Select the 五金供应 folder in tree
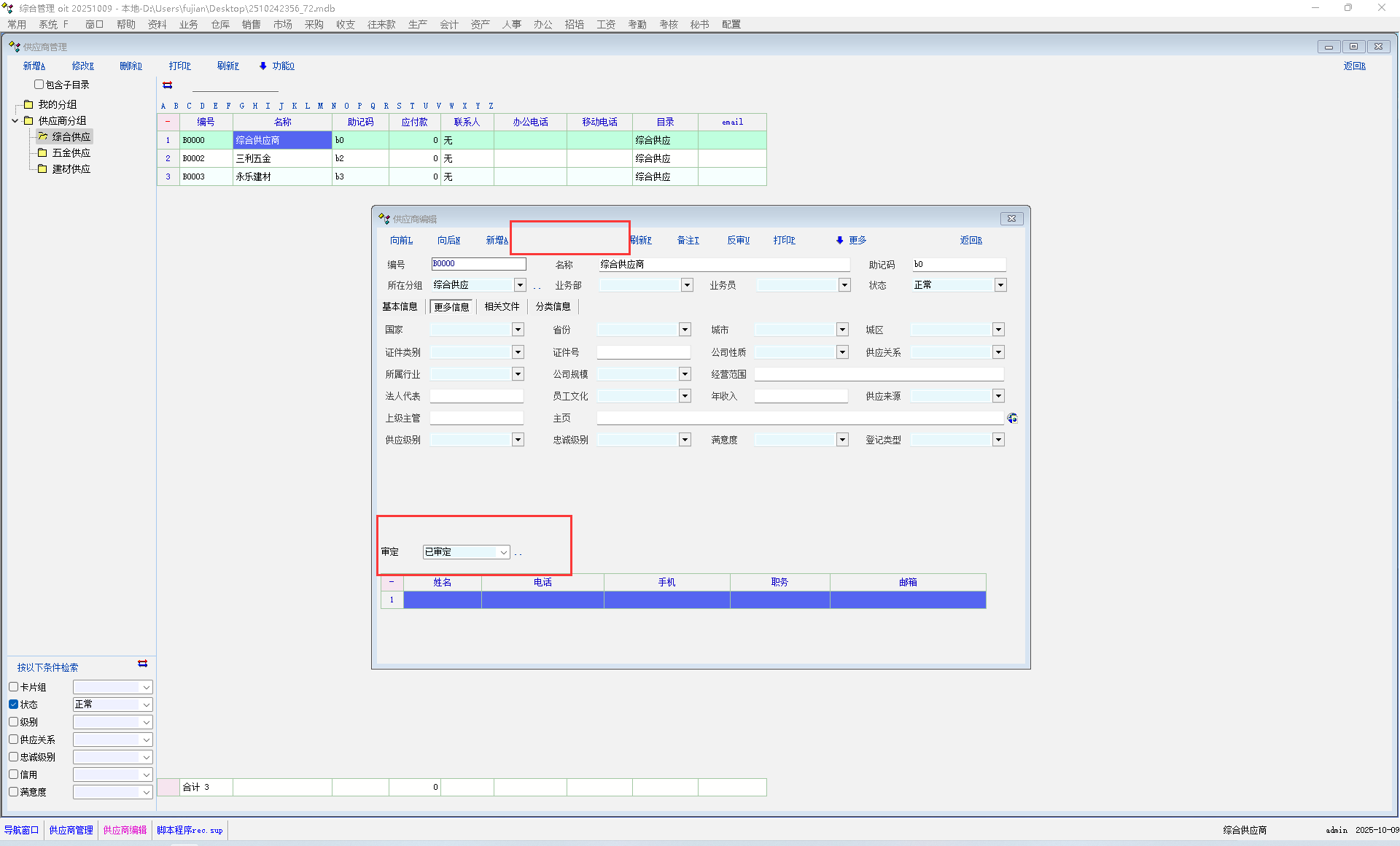Screen dimensions: 1400x846 [70, 152]
